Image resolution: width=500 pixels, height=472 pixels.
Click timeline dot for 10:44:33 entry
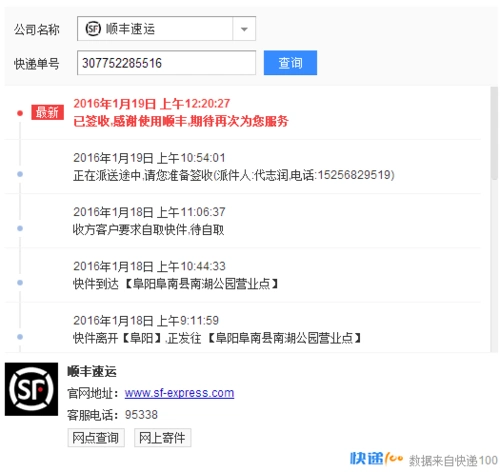click(20, 283)
